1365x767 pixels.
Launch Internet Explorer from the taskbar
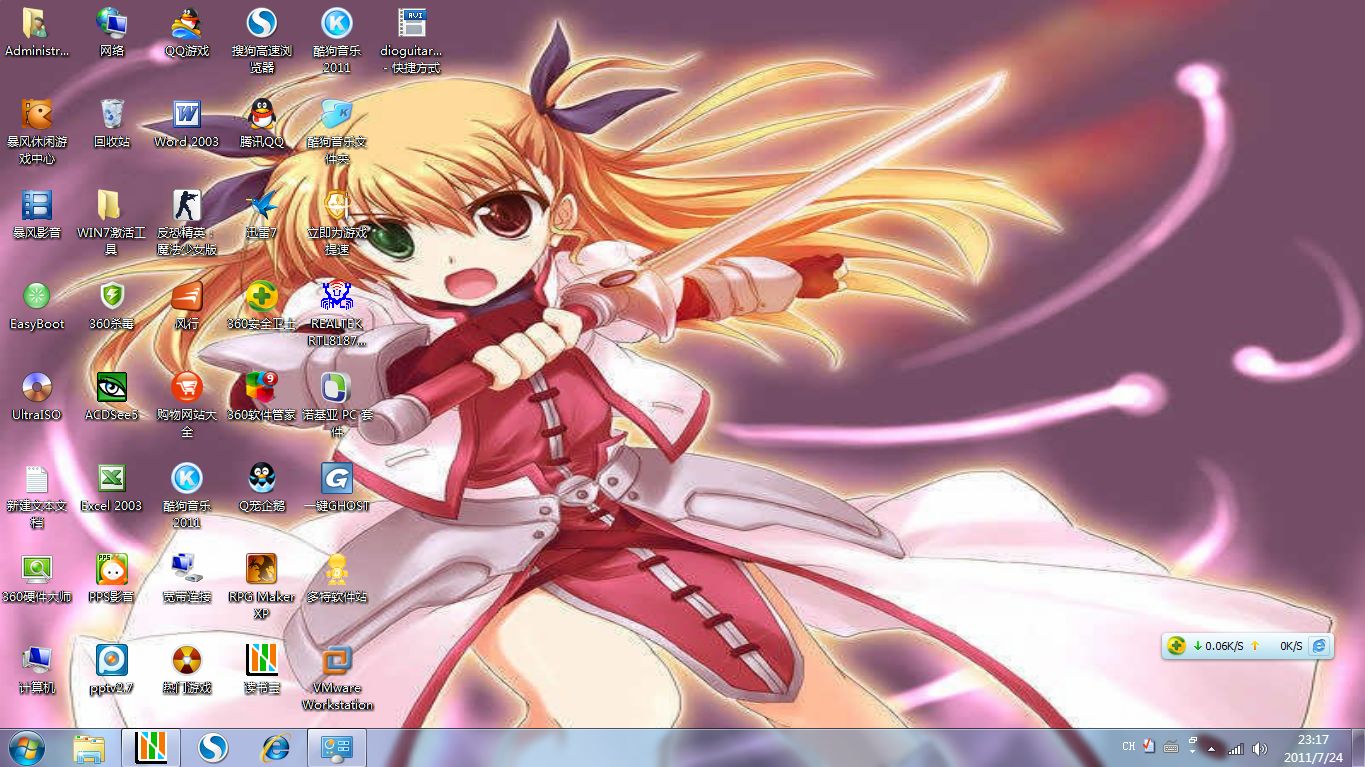[275, 747]
